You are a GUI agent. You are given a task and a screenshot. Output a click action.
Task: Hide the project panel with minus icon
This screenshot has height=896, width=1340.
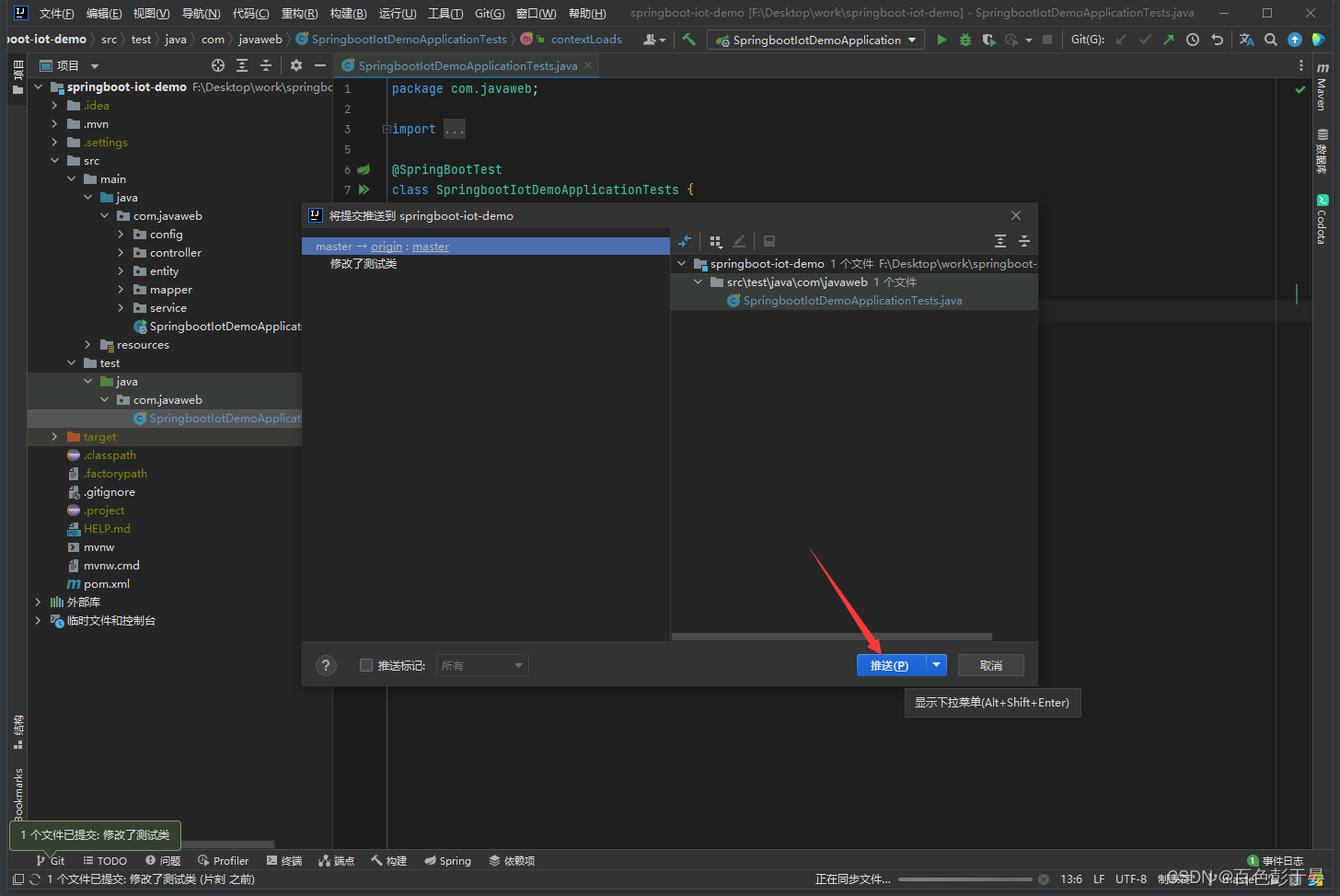(320, 65)
